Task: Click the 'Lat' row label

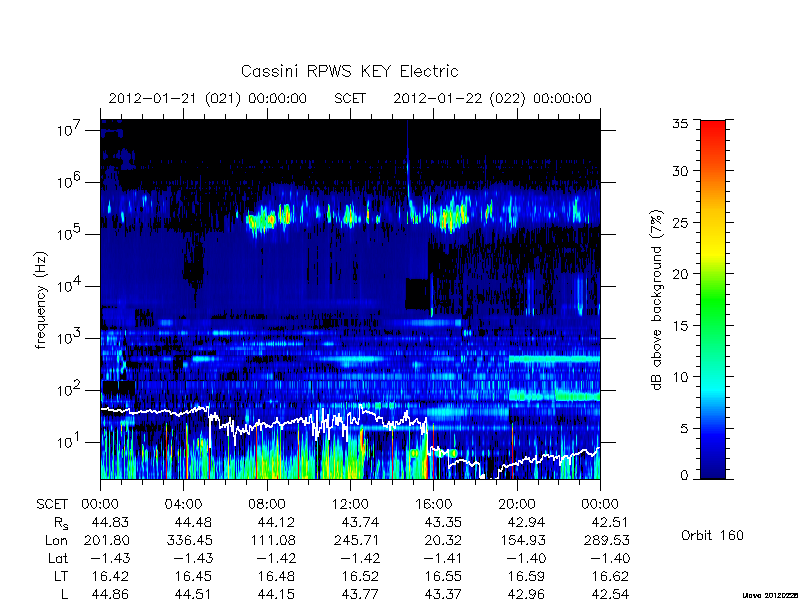Action: point(58,558)
